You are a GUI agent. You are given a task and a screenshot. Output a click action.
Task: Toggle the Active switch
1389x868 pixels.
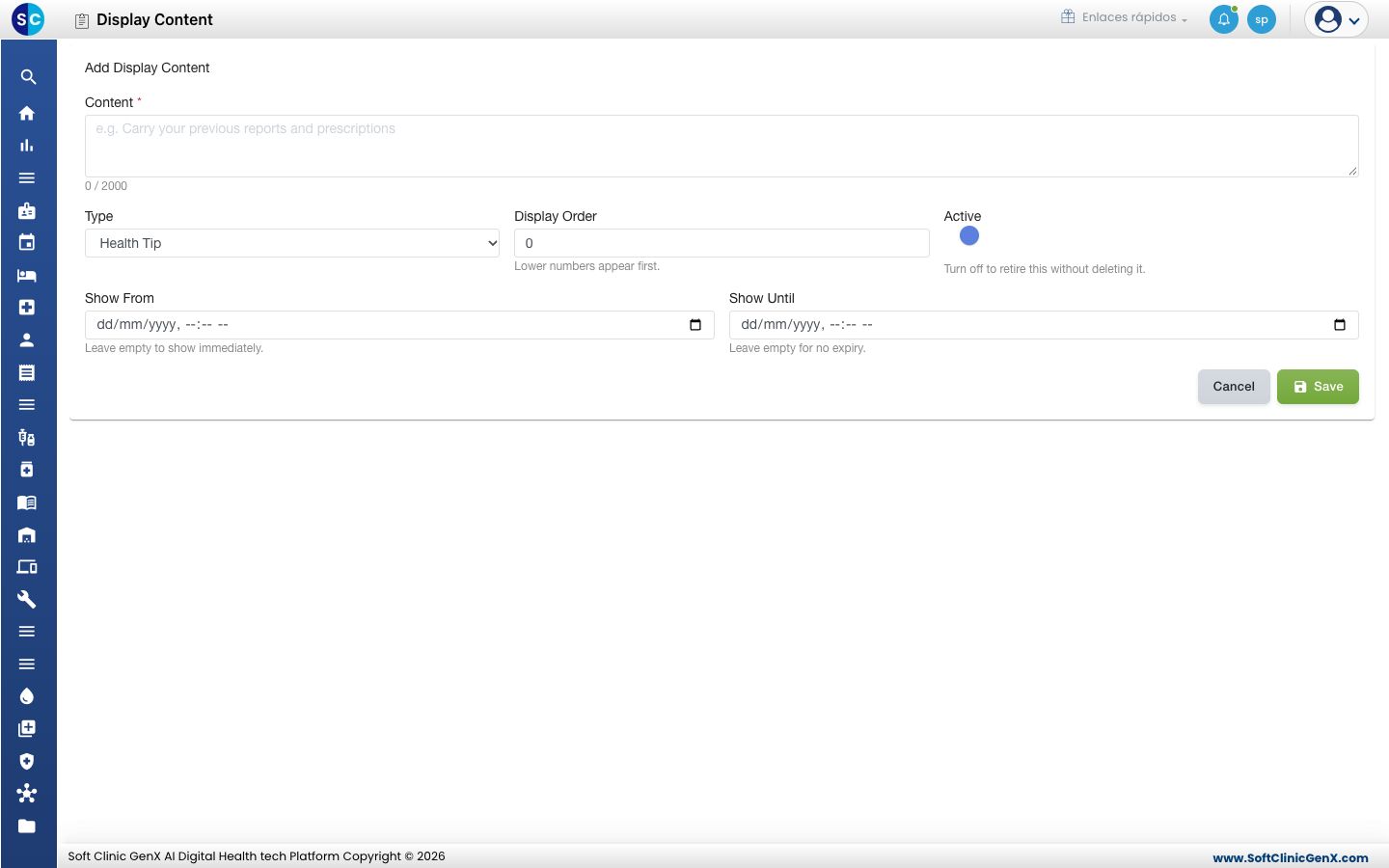click(969, 236)
